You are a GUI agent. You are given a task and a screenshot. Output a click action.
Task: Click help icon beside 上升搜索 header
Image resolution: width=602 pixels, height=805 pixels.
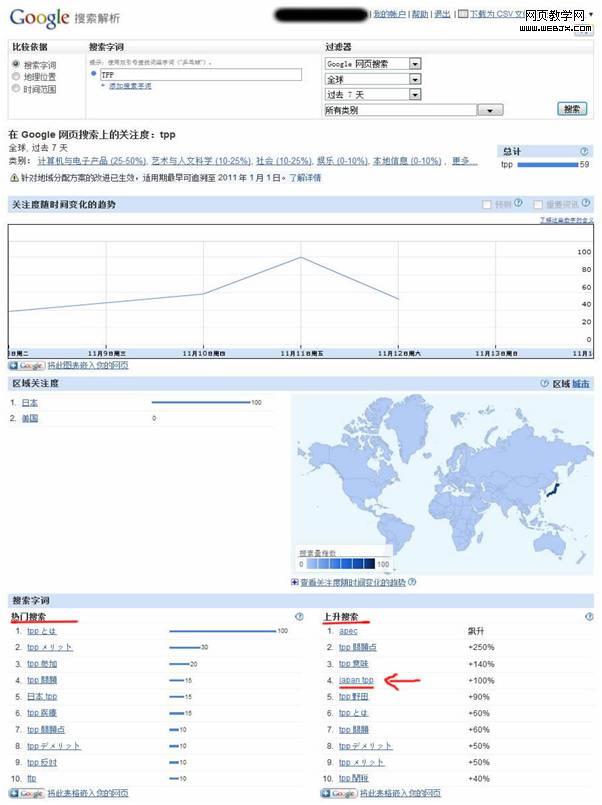pyautogui.click(x=584, y=617)
